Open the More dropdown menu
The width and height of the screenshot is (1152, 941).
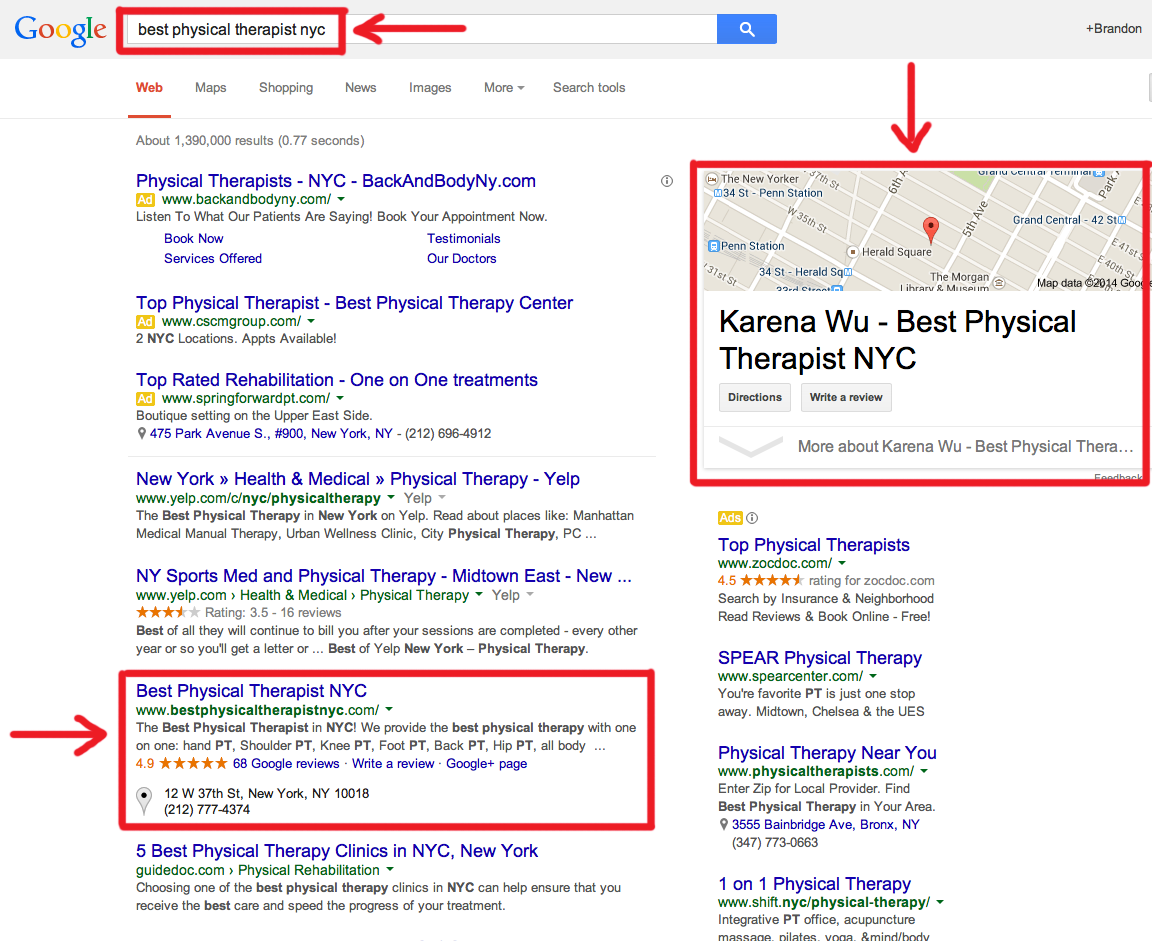coord(504,87)
